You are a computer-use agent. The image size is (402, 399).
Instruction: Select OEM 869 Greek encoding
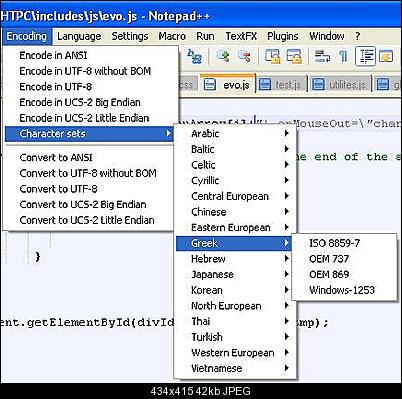click(344, 274)
